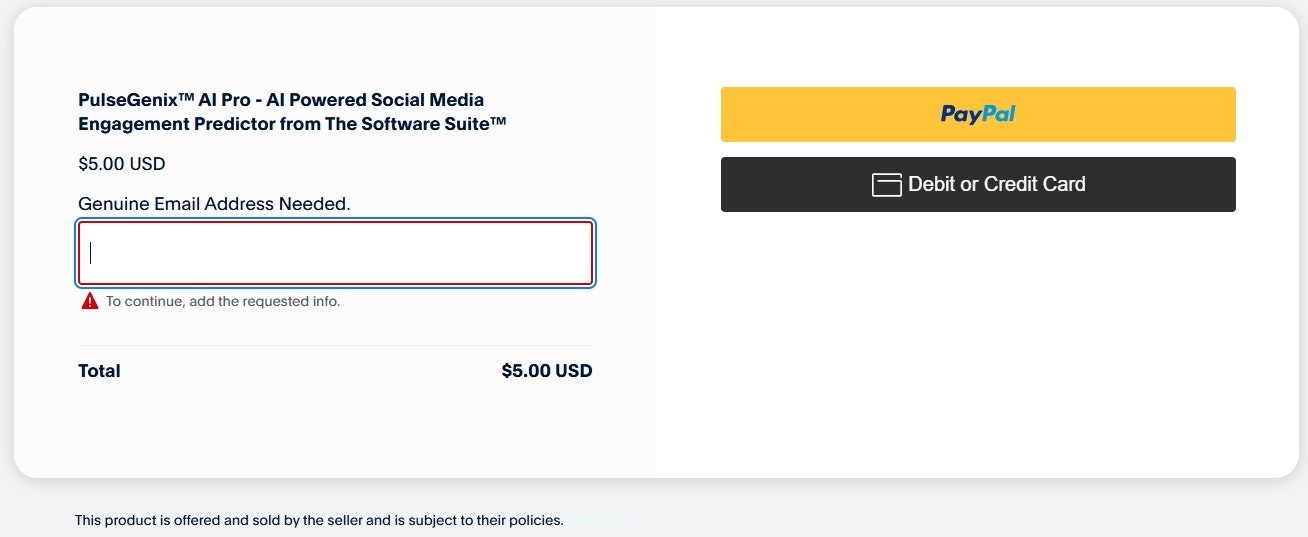Click the PulseGenix AI Pro product title
Viewport: 1308px width, 537px height.
click(x=280, y=100)
